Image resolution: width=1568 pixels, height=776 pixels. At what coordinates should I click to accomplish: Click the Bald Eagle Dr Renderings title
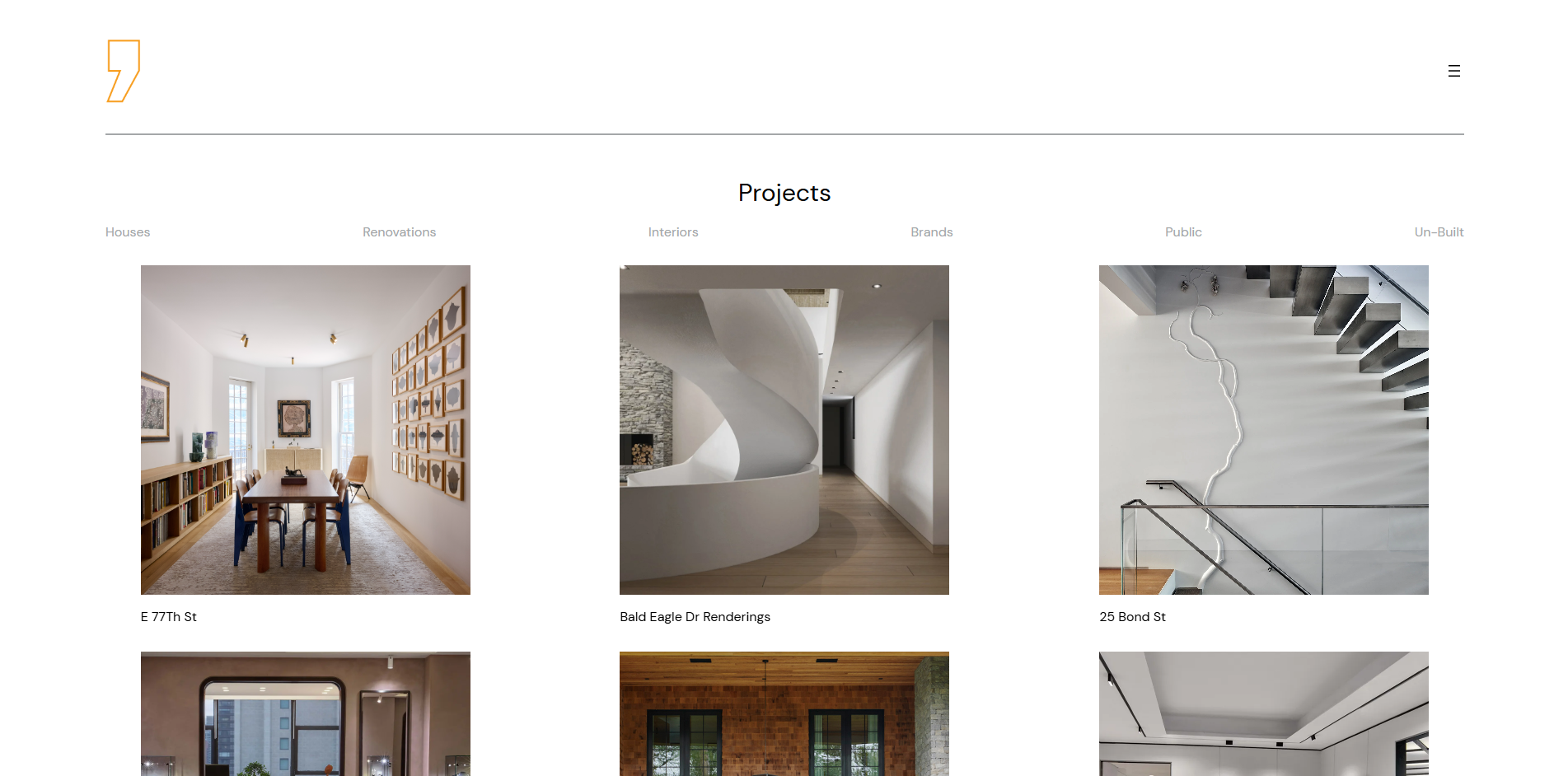click(x=695, y=617)
